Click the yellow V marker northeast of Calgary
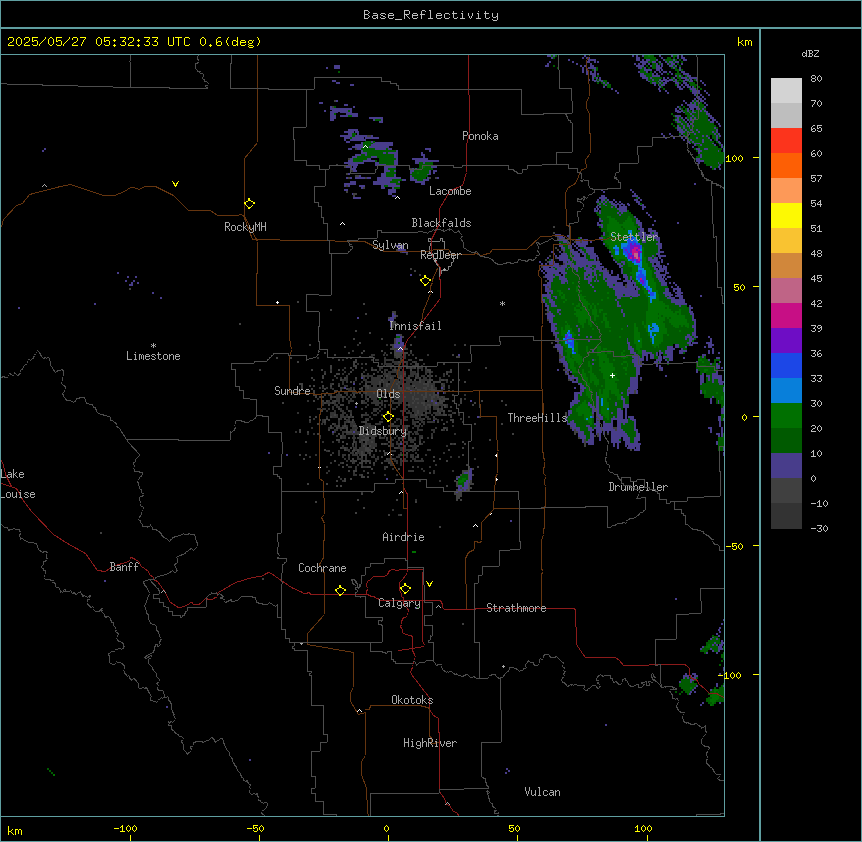Image resolution: width=862 pixels, height=842 pixels. click(x=429, y=584)
